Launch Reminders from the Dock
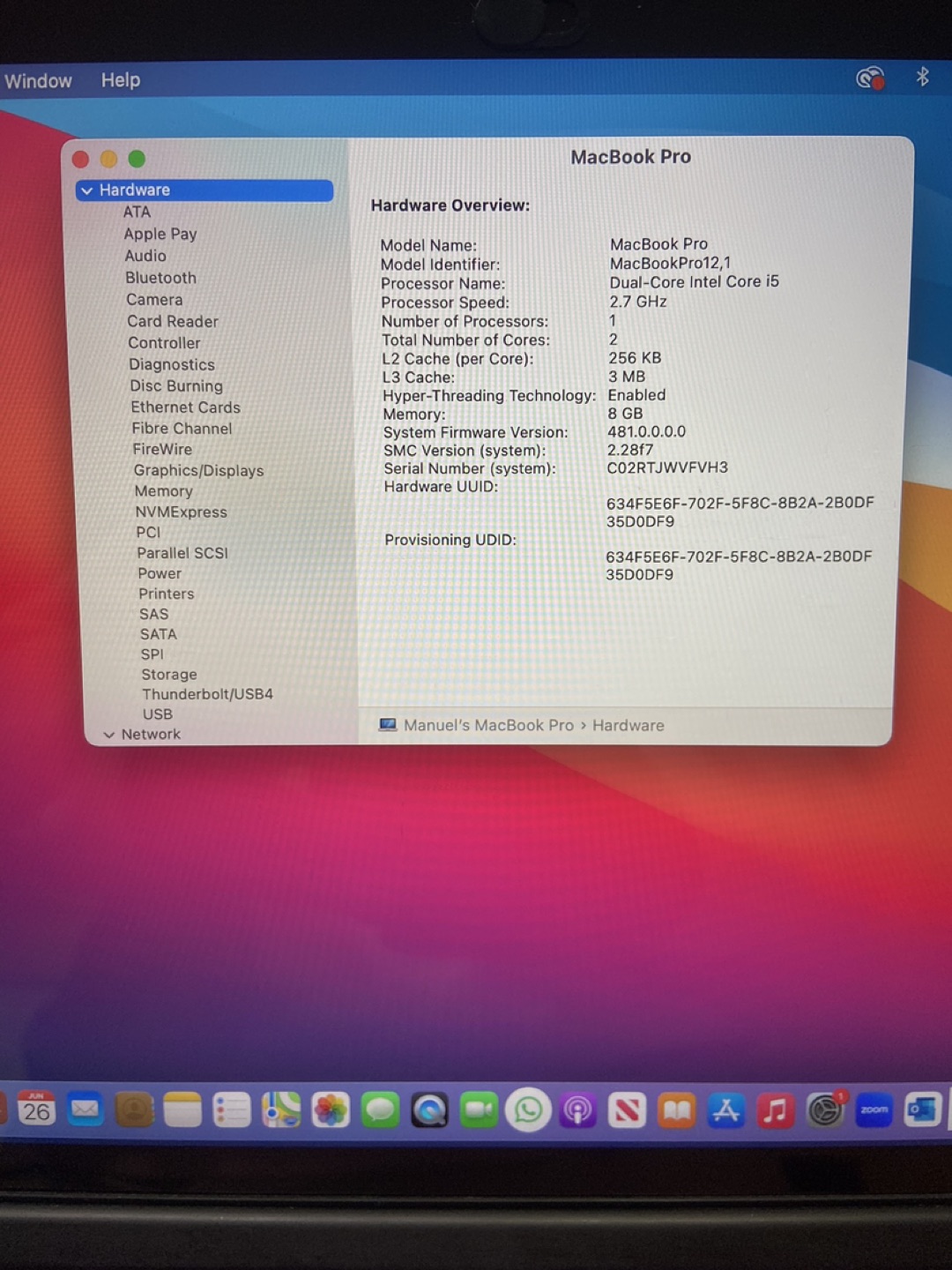The height and width of the screenshot is (1270, 952). click(x=233, y=1110)
